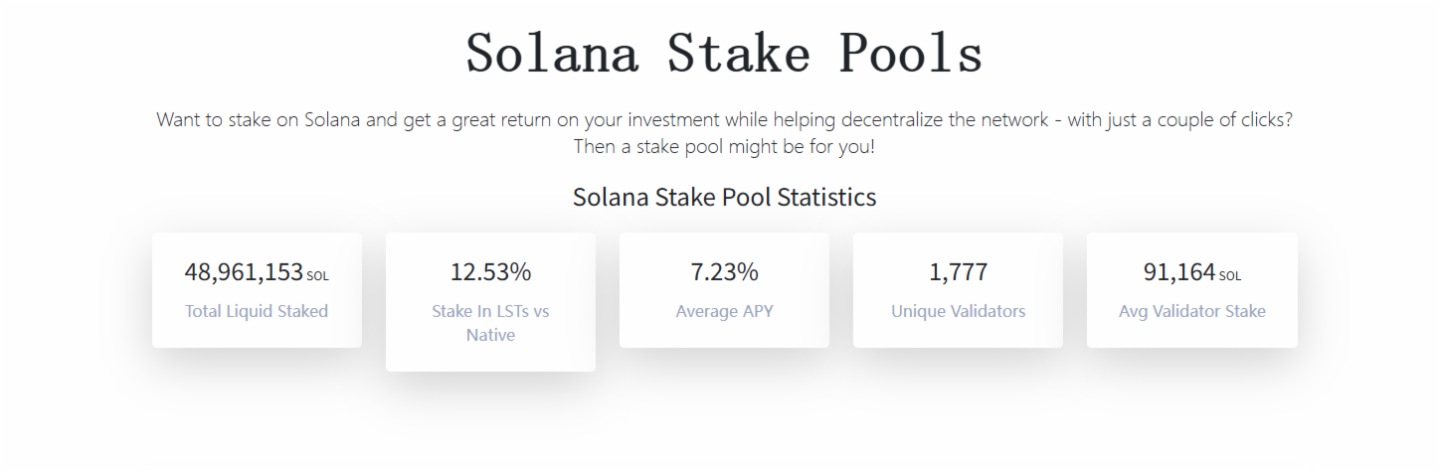Click the word Solana in the title

click(x=553, y=53)
